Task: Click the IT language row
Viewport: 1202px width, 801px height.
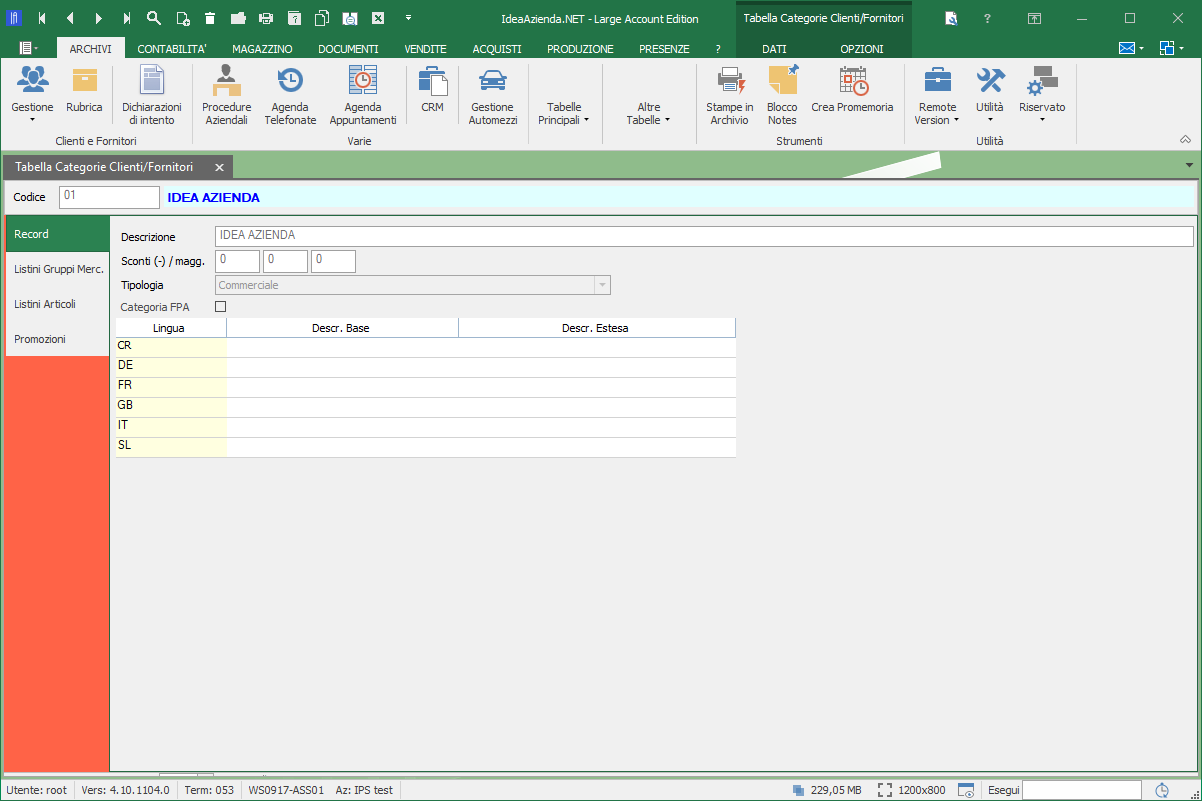Action: coord(425,426)
